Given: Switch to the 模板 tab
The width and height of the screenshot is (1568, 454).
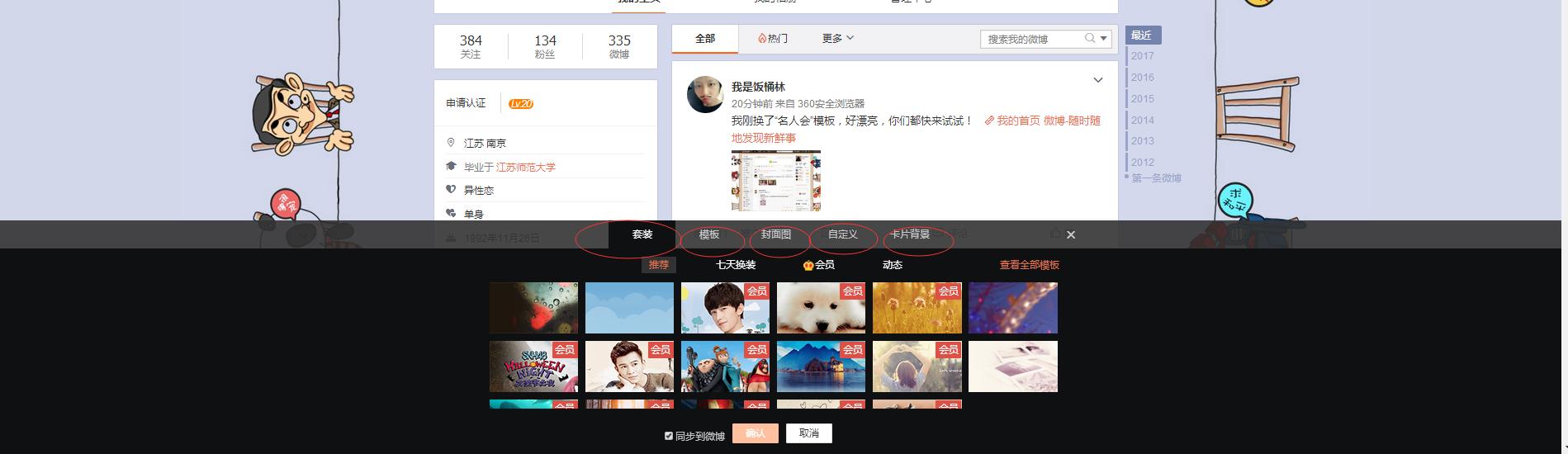Looking at the screenshot, I should click(x=709, y=235).
